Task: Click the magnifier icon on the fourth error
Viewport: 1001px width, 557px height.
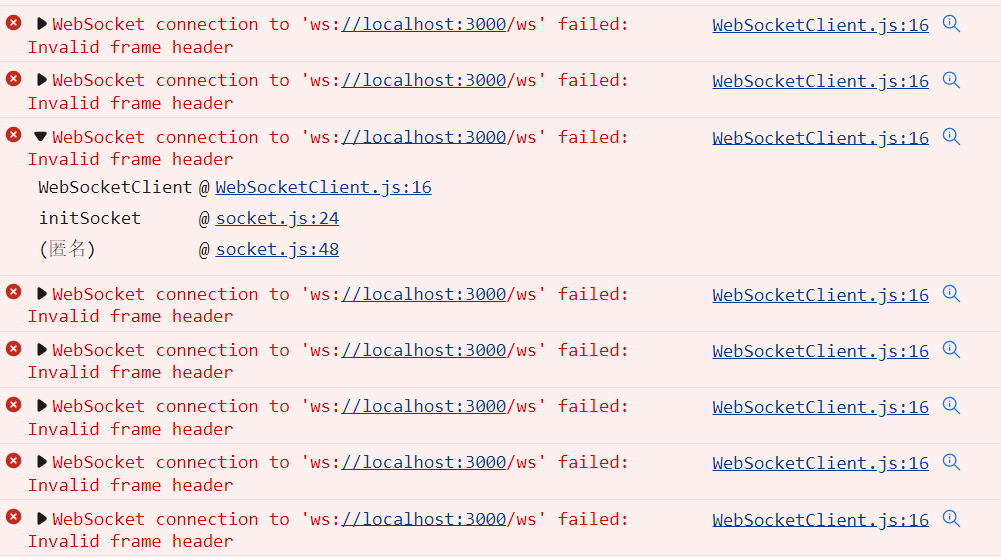Action: pyautogui.click(x=951, y=294)
